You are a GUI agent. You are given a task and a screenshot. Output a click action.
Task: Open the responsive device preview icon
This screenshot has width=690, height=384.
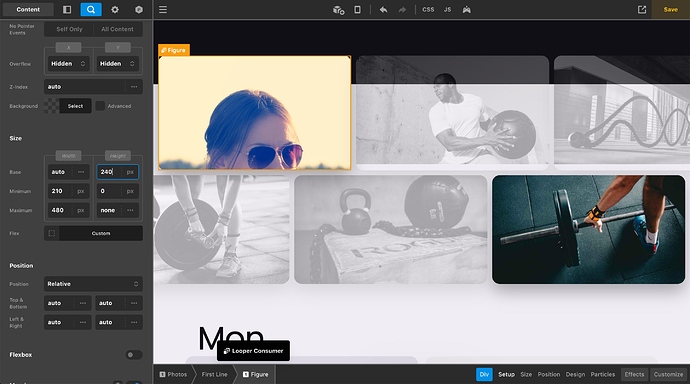point(357,9)
